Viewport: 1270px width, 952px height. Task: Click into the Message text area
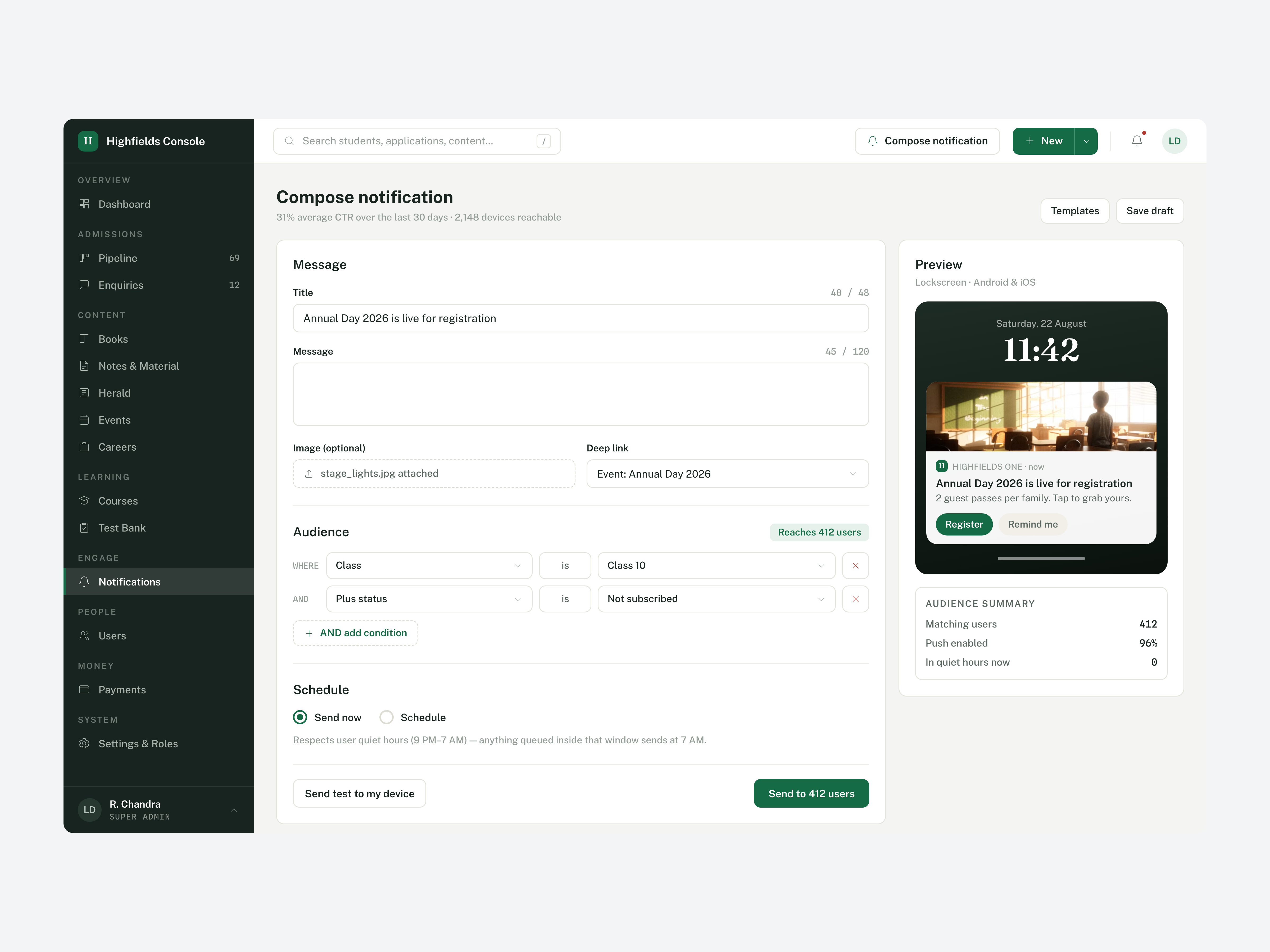[x=580, y=394]
